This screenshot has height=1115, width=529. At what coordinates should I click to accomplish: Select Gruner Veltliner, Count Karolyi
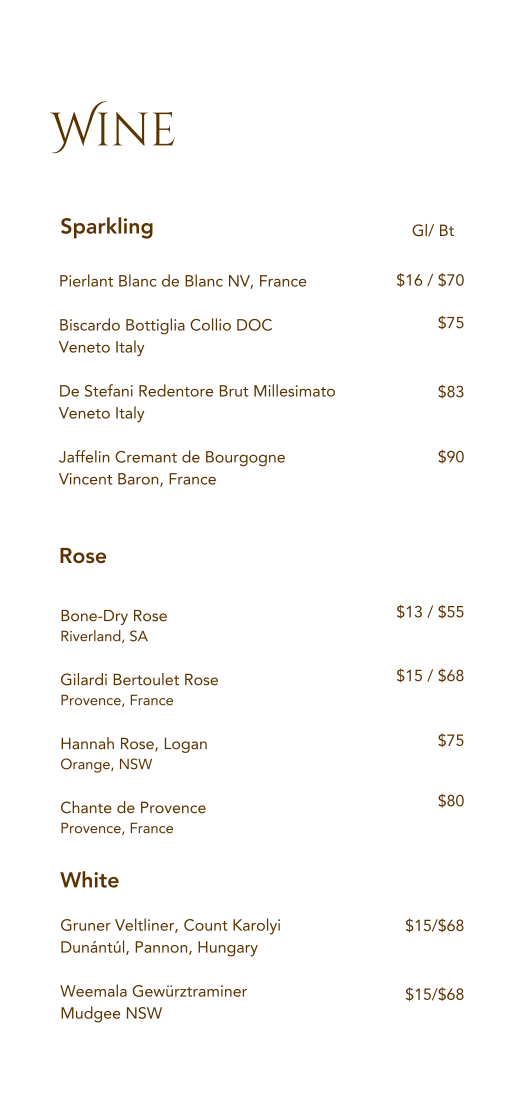pos(171,926)
